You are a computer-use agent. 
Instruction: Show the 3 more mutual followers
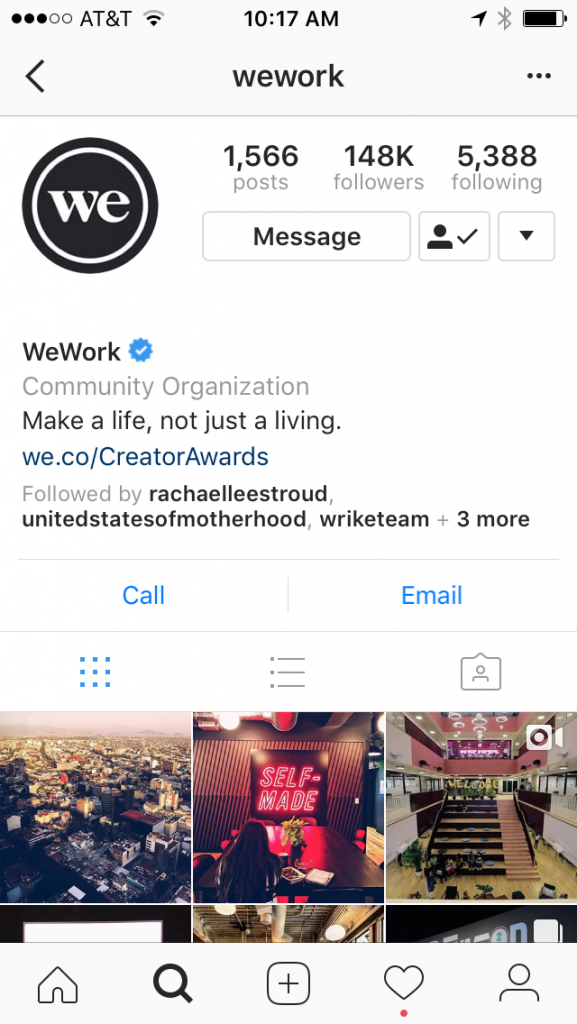(493, 520)
